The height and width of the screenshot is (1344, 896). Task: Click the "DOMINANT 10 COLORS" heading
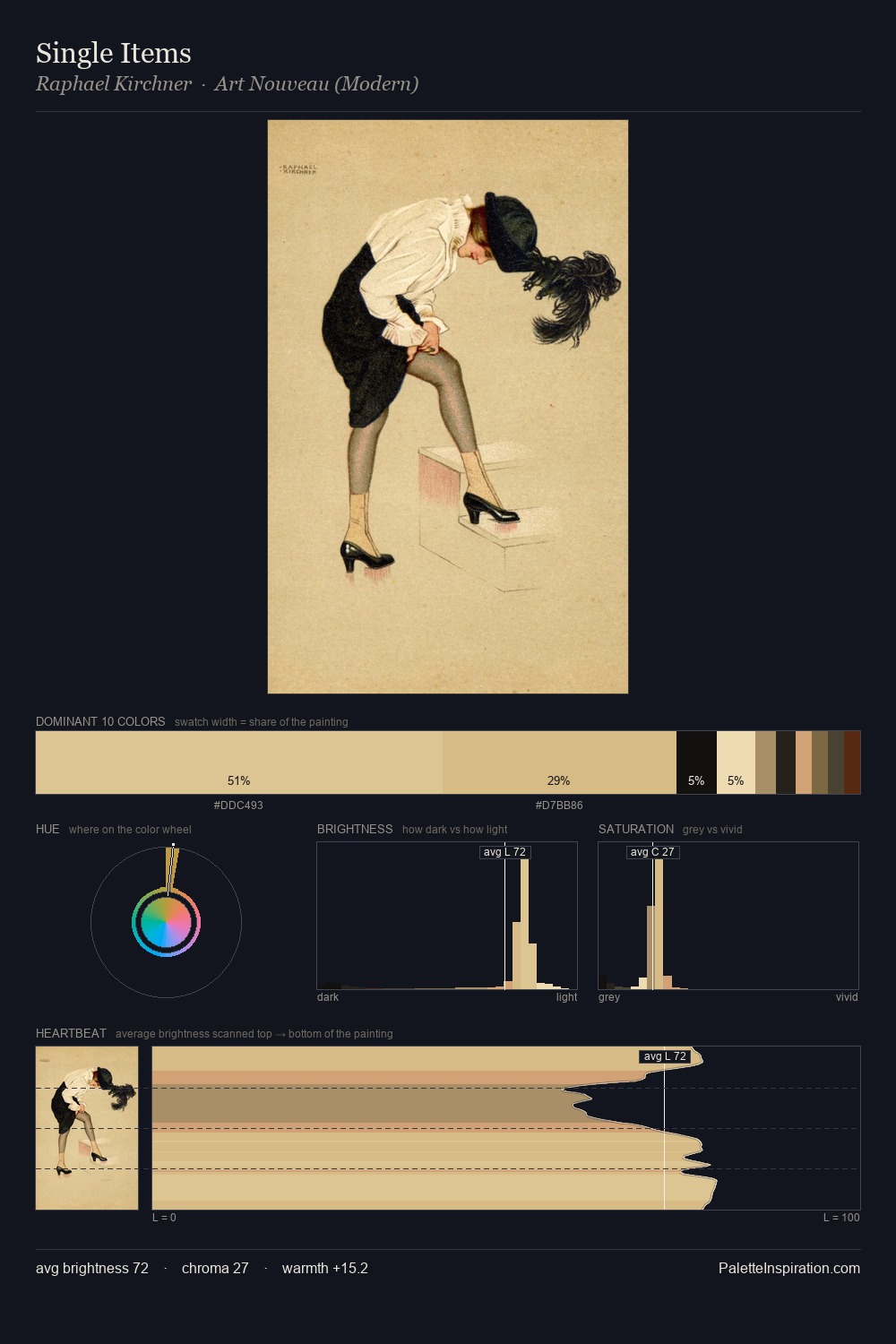tap(100, 721)
